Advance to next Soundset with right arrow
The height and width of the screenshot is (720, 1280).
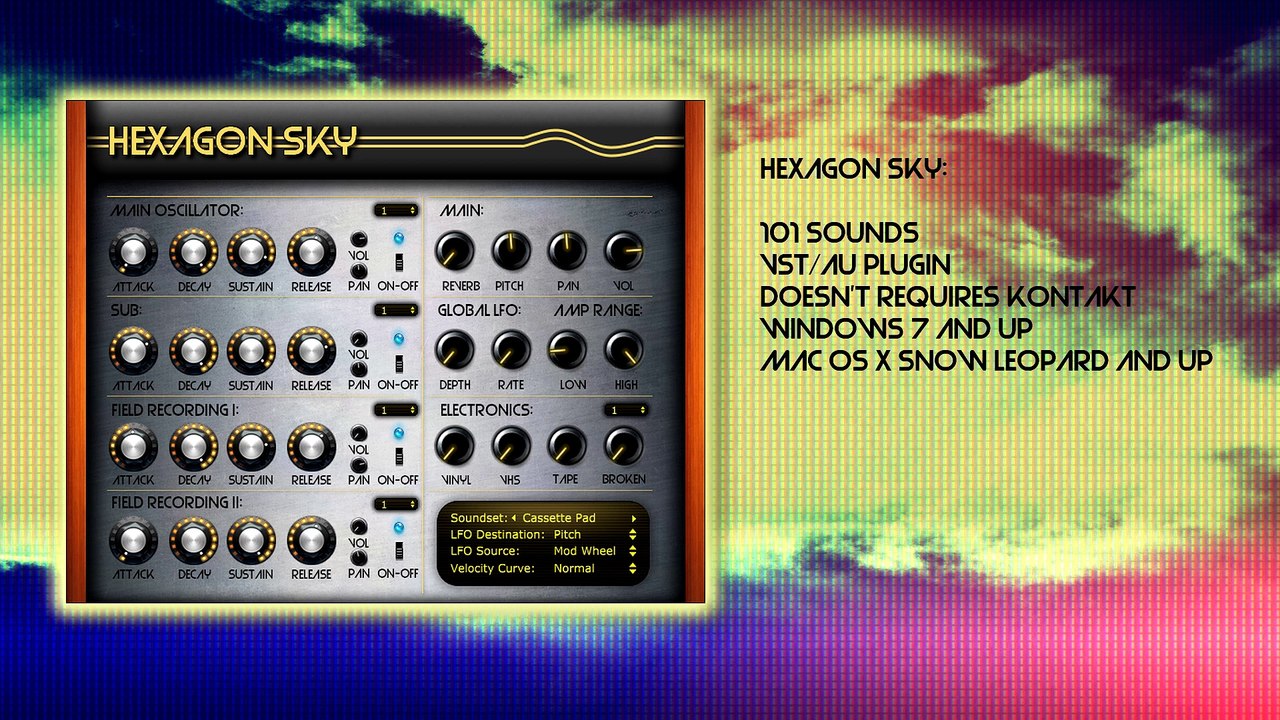(633, 518)
